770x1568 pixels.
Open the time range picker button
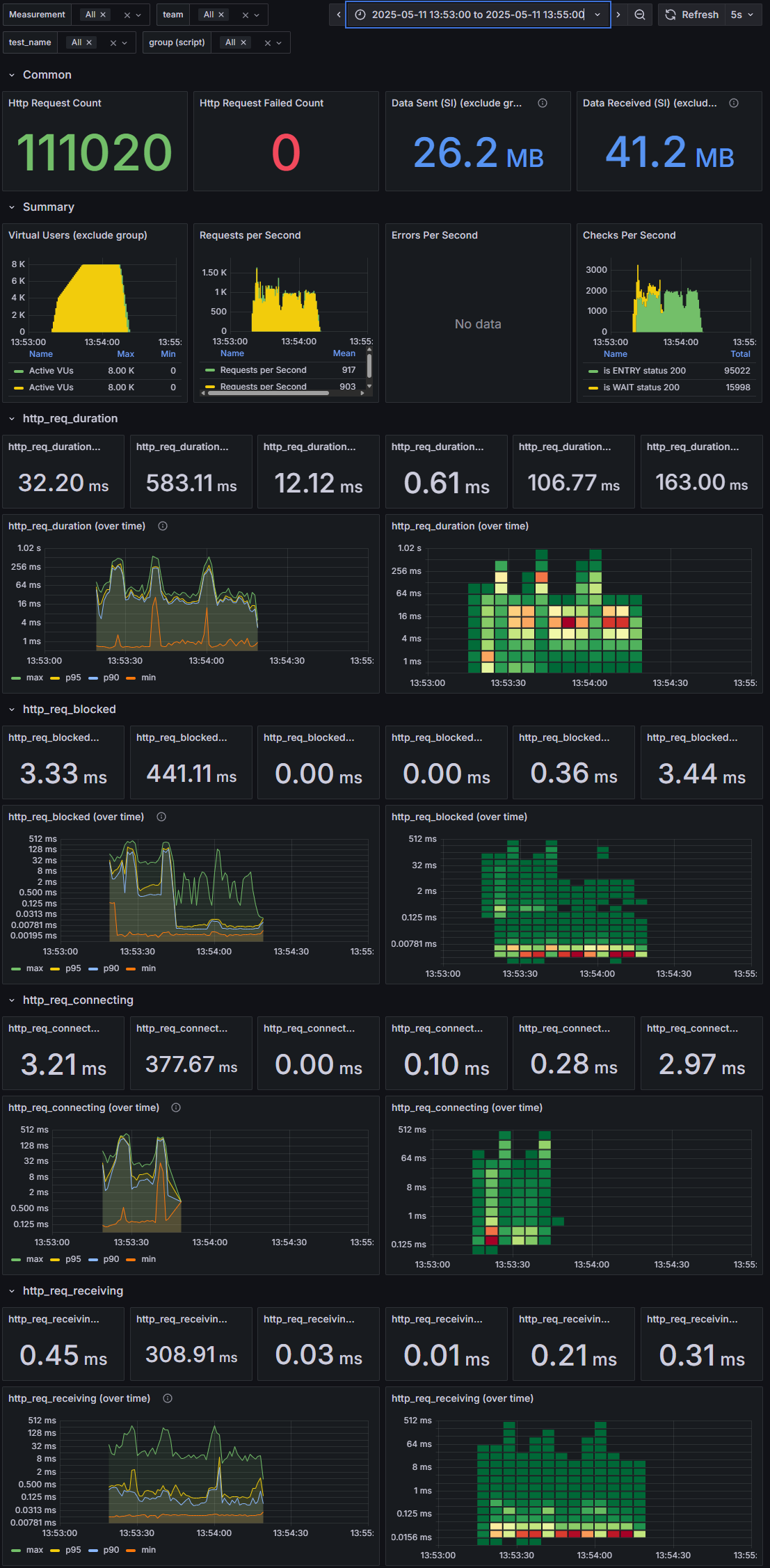point(478,15)
